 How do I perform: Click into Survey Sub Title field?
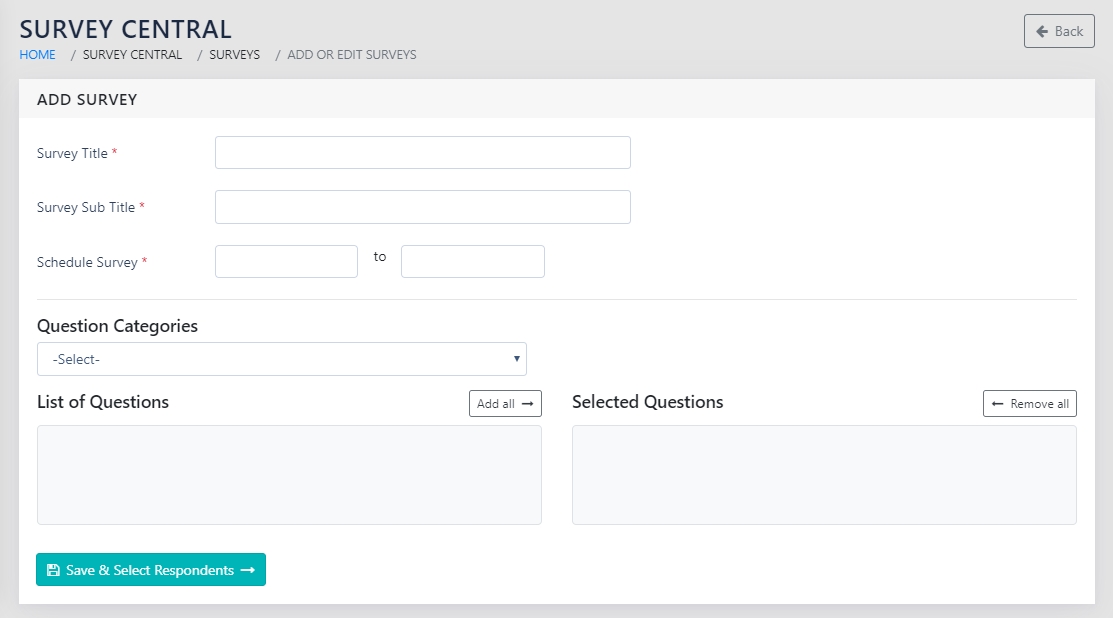422,207
